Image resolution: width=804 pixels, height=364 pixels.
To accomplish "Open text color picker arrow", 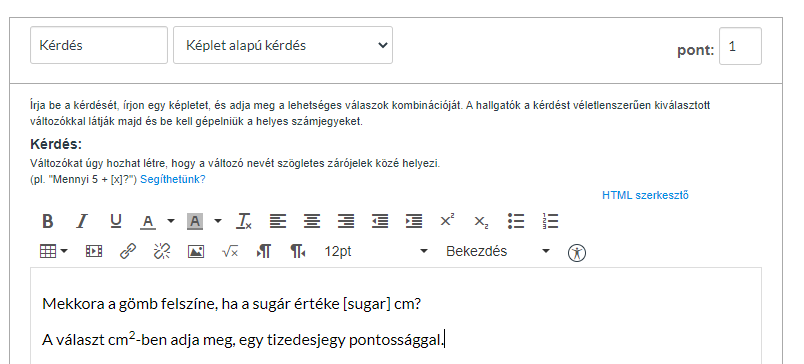I will pyautogui.click(x=171, y=221).
